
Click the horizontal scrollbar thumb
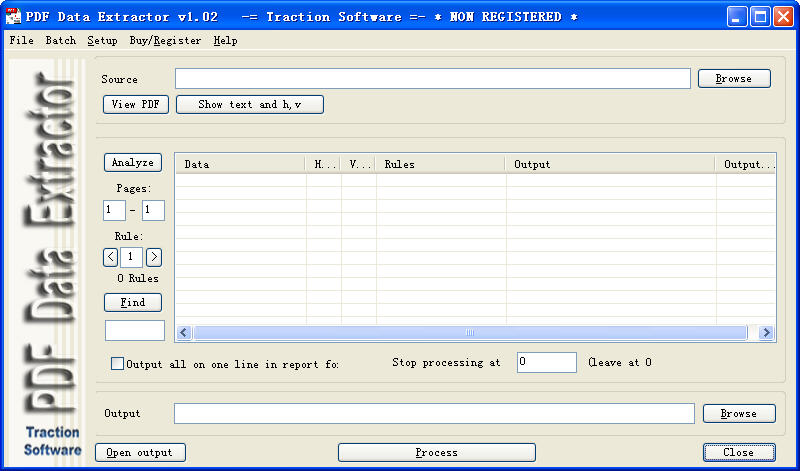pos(470,333)
